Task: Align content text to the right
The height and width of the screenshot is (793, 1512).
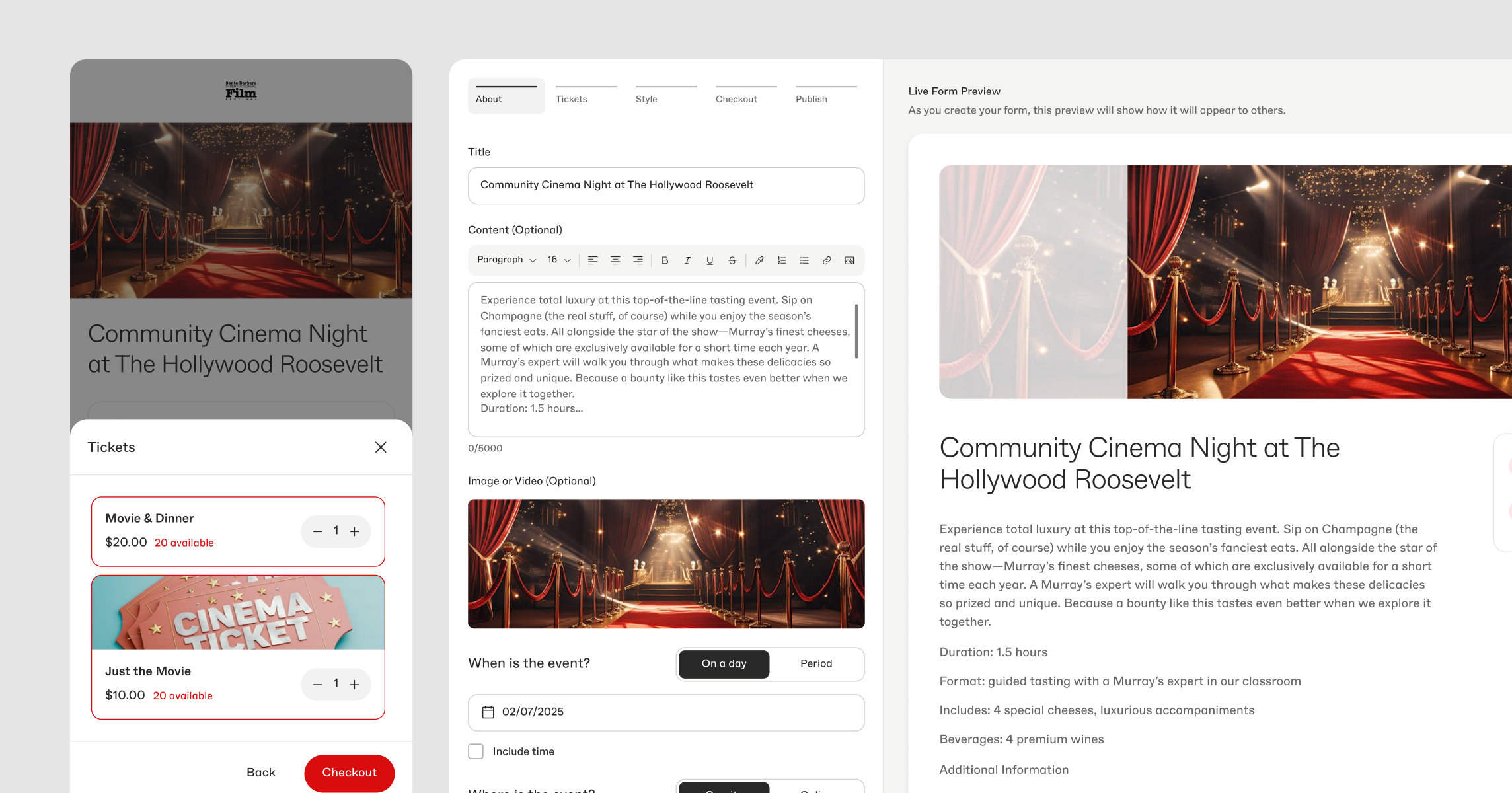Action: tap(638, 260)
